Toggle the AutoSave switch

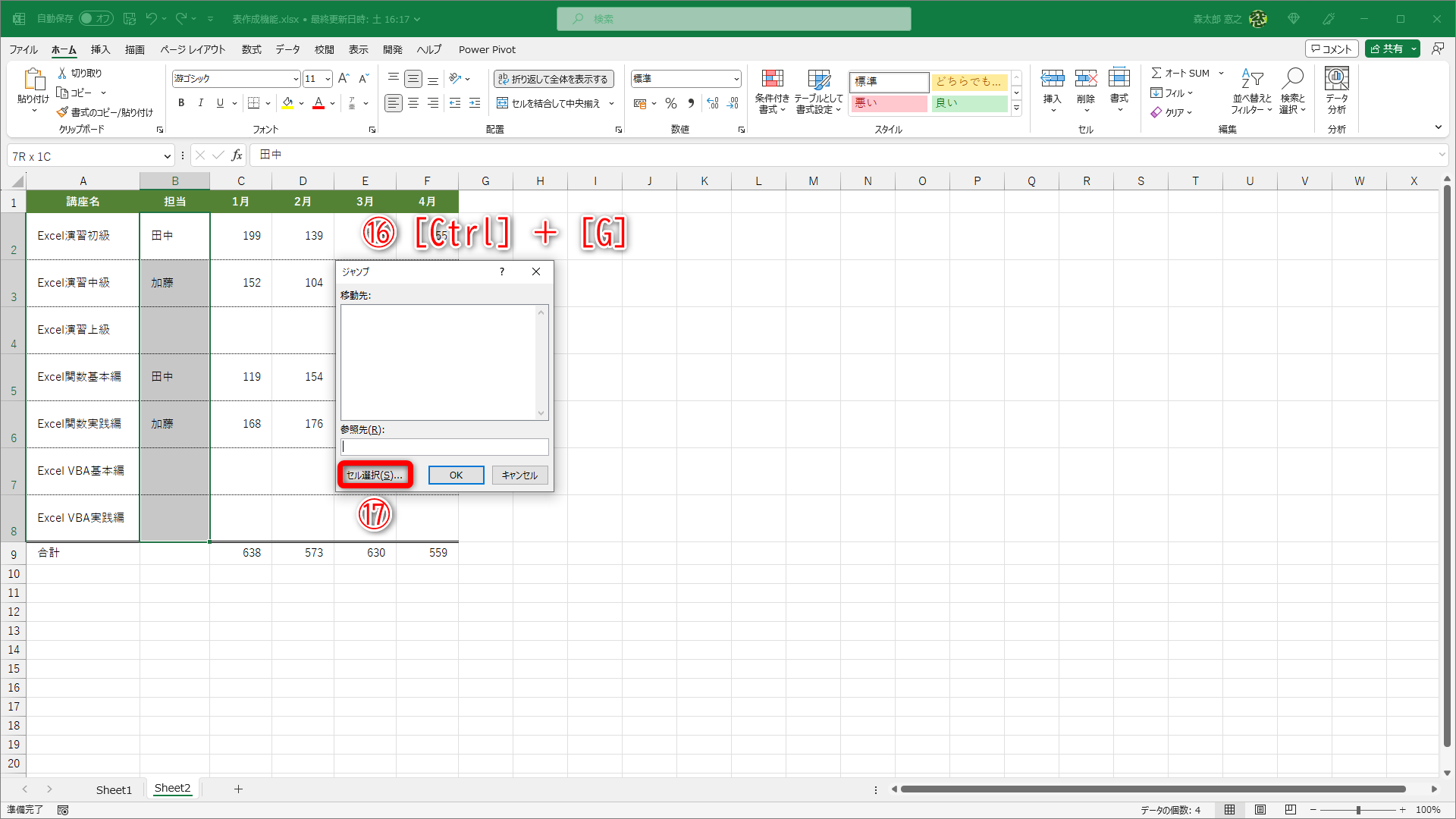click(96, 18)
